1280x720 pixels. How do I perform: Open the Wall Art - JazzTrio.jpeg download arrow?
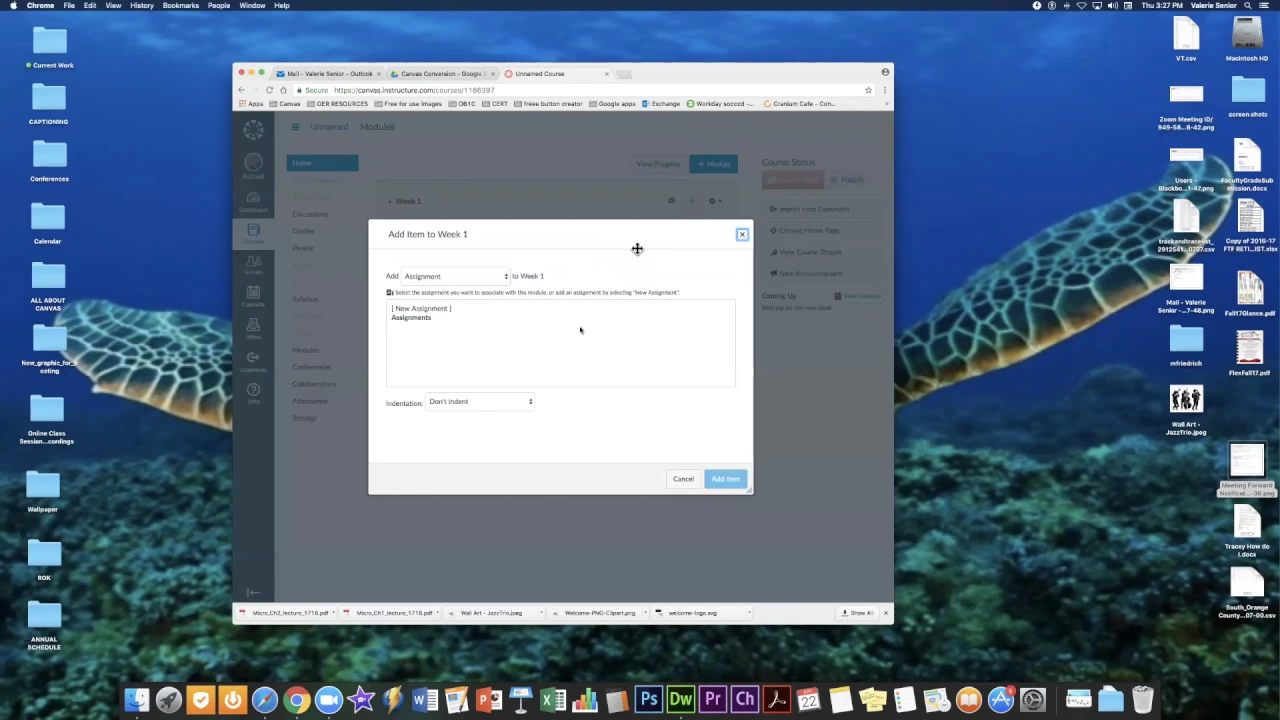(541, 613)
